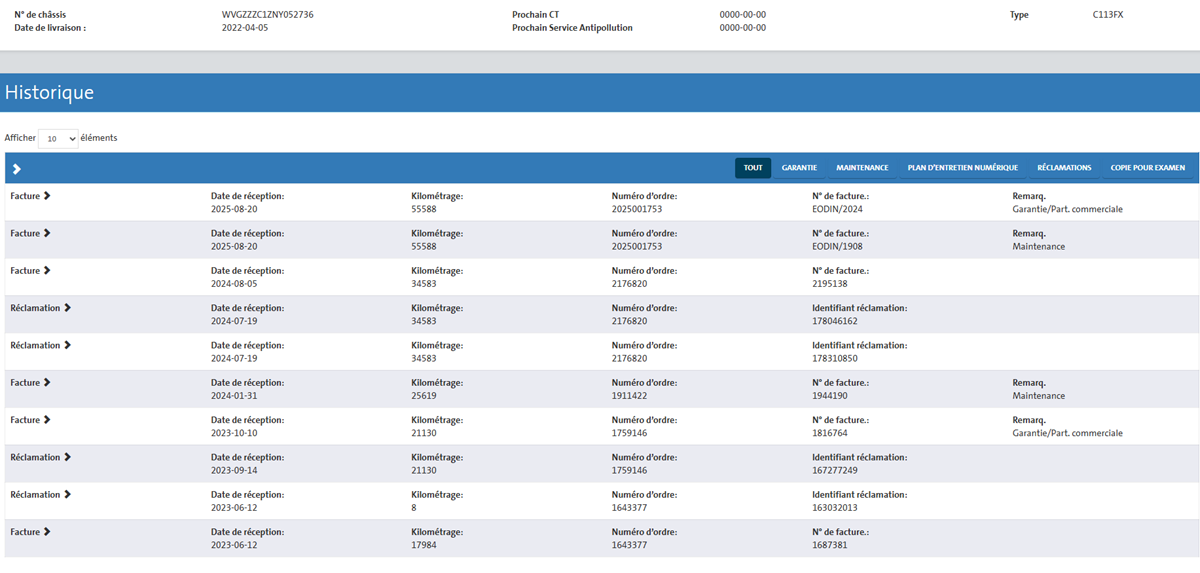Filter history by RÉCLAMATIONS
Image resolution: width=1200 pixels, height=573 pixels.
[1064, 168]
